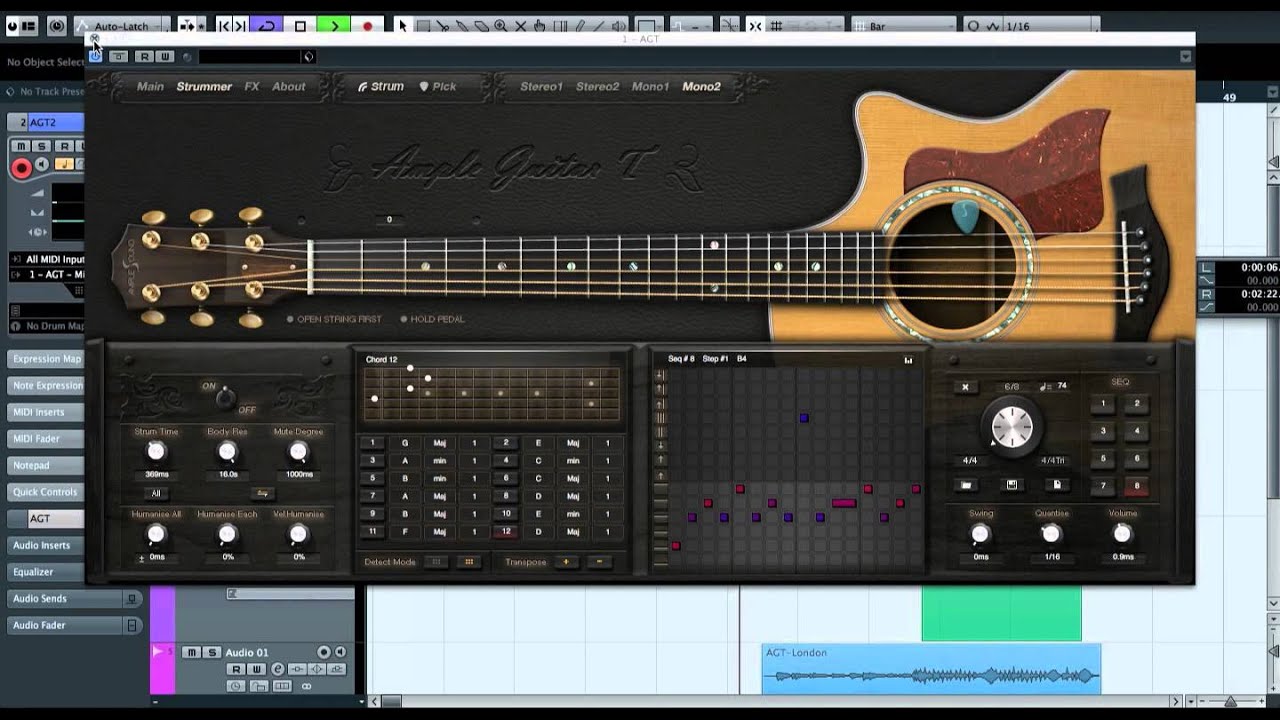This screenshot has width=1280, height=720.
Task: Lower chord transpose with the minus button
Action: [x=599, y=562]
